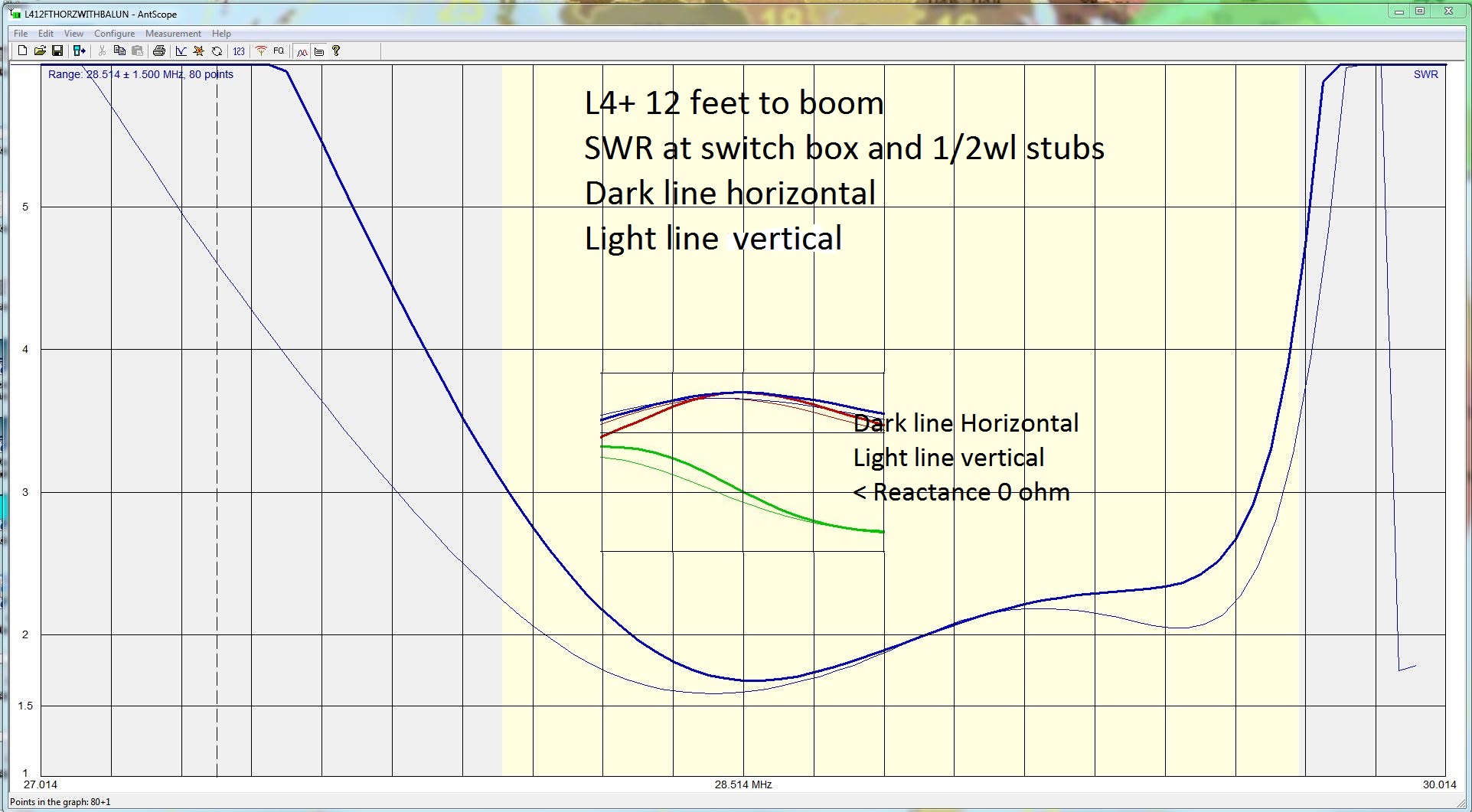Click the New file toolbar icon

point(22,51)
